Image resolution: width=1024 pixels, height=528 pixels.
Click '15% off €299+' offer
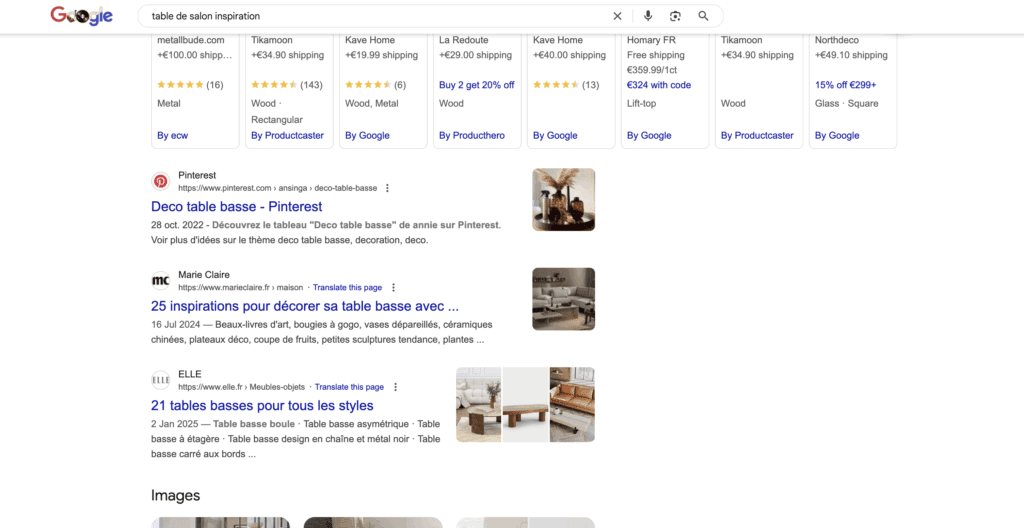pyautogui.click(x=846, y=85)
